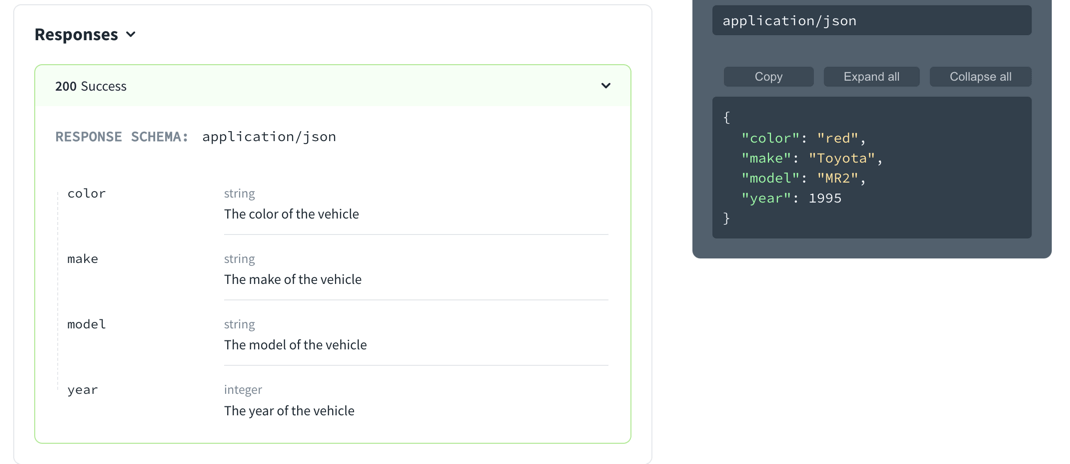Click the Collapse all button

[981, 76]
